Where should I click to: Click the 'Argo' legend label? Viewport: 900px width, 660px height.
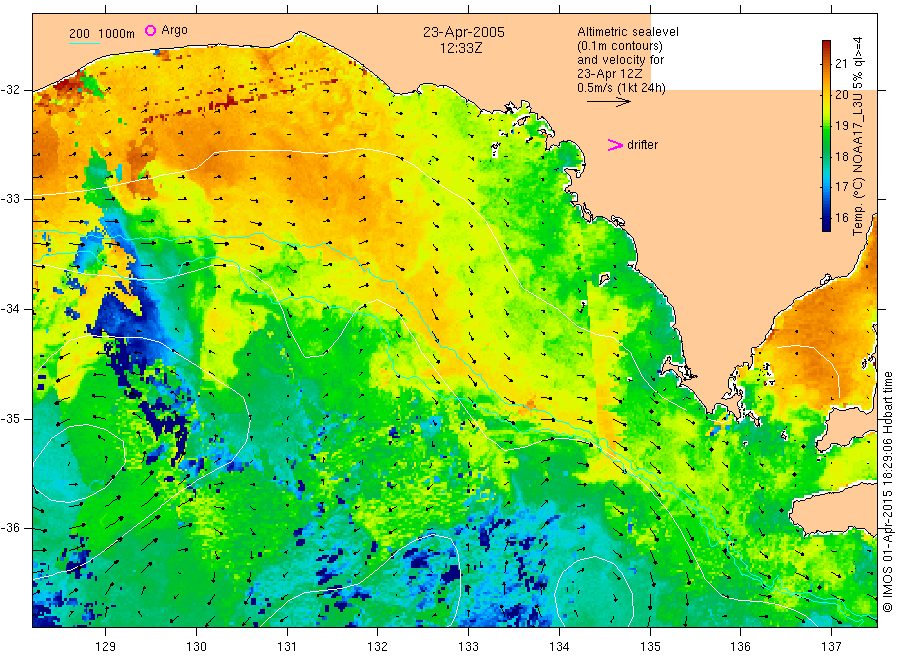[x=174, y=30]
